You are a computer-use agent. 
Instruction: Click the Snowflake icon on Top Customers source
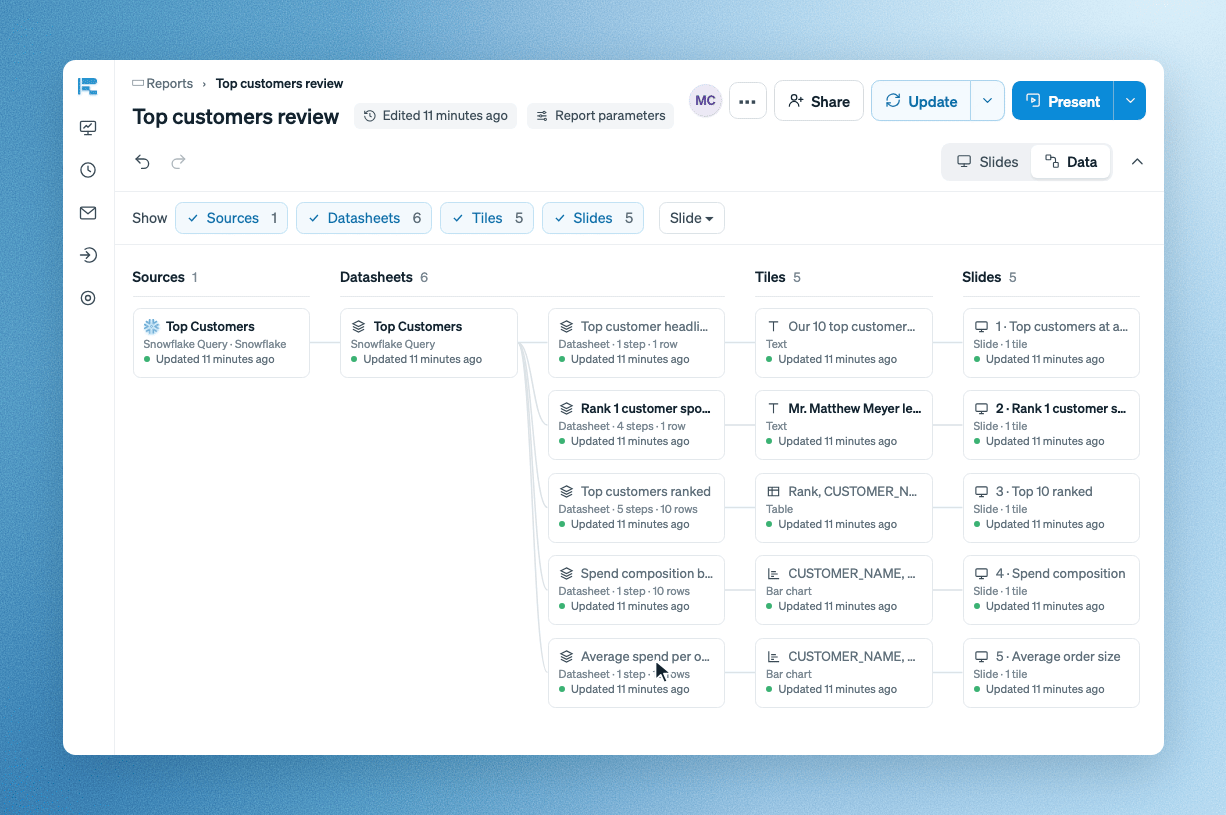point(152,327)
